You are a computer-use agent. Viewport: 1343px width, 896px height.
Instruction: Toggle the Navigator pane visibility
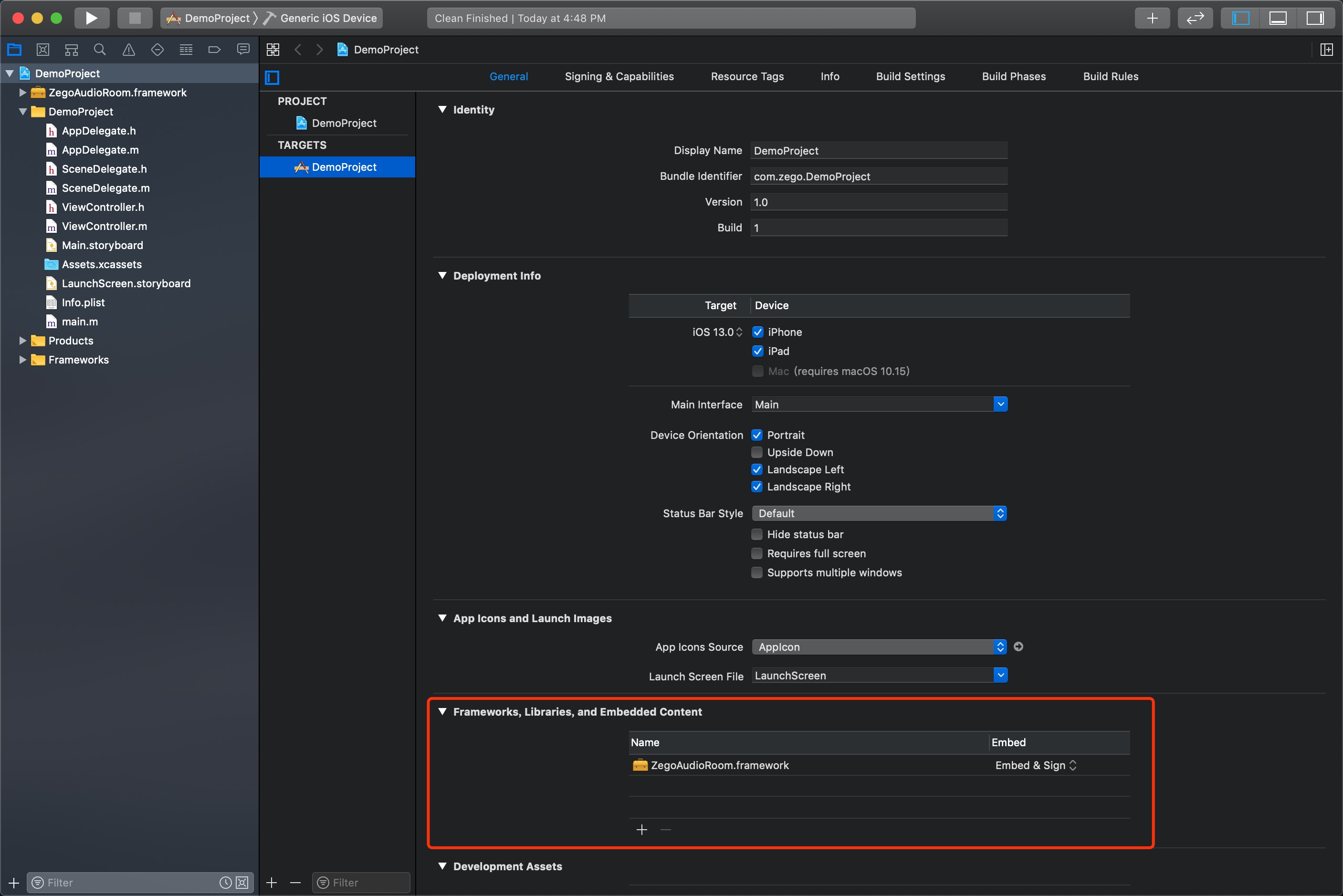click(1240, 18)
